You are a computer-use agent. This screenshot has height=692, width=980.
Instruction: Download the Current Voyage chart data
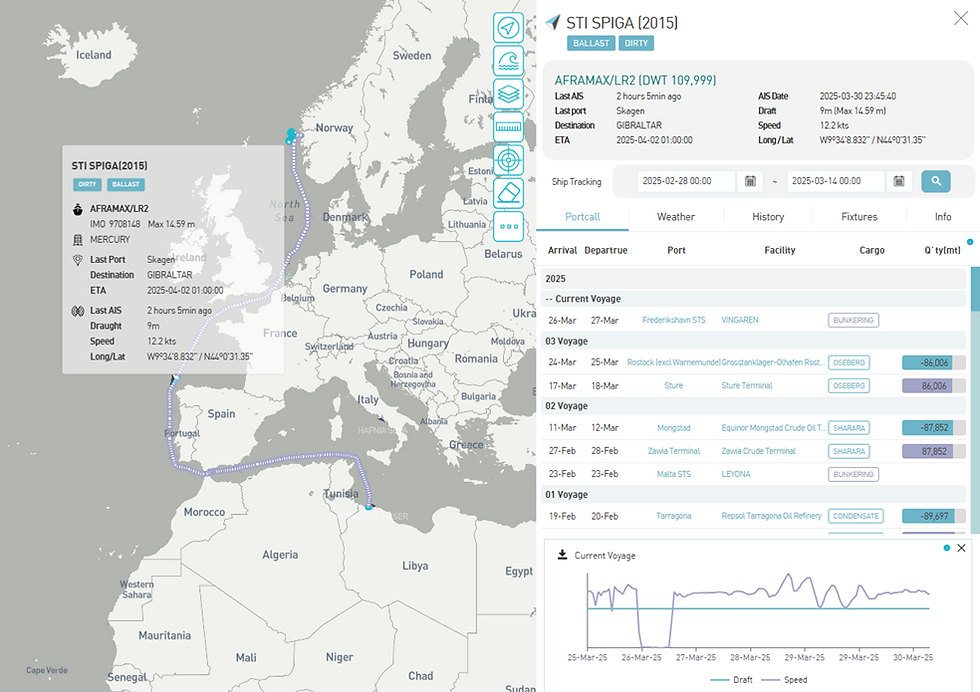pyautogui.click(x=562, y=554)
